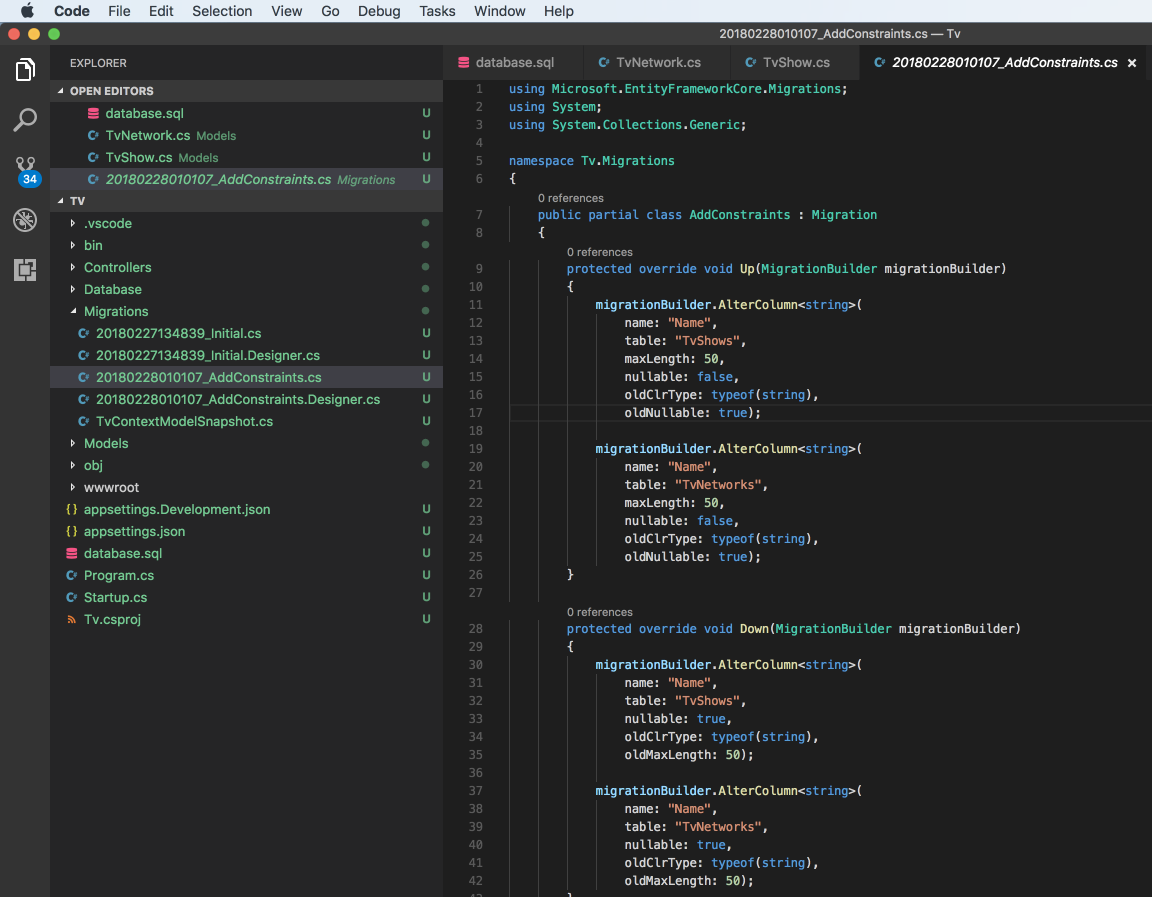The height and width of the screenshot is (897, 1152).
Task: Open the Selection menu
Action: tap(222, 11)
